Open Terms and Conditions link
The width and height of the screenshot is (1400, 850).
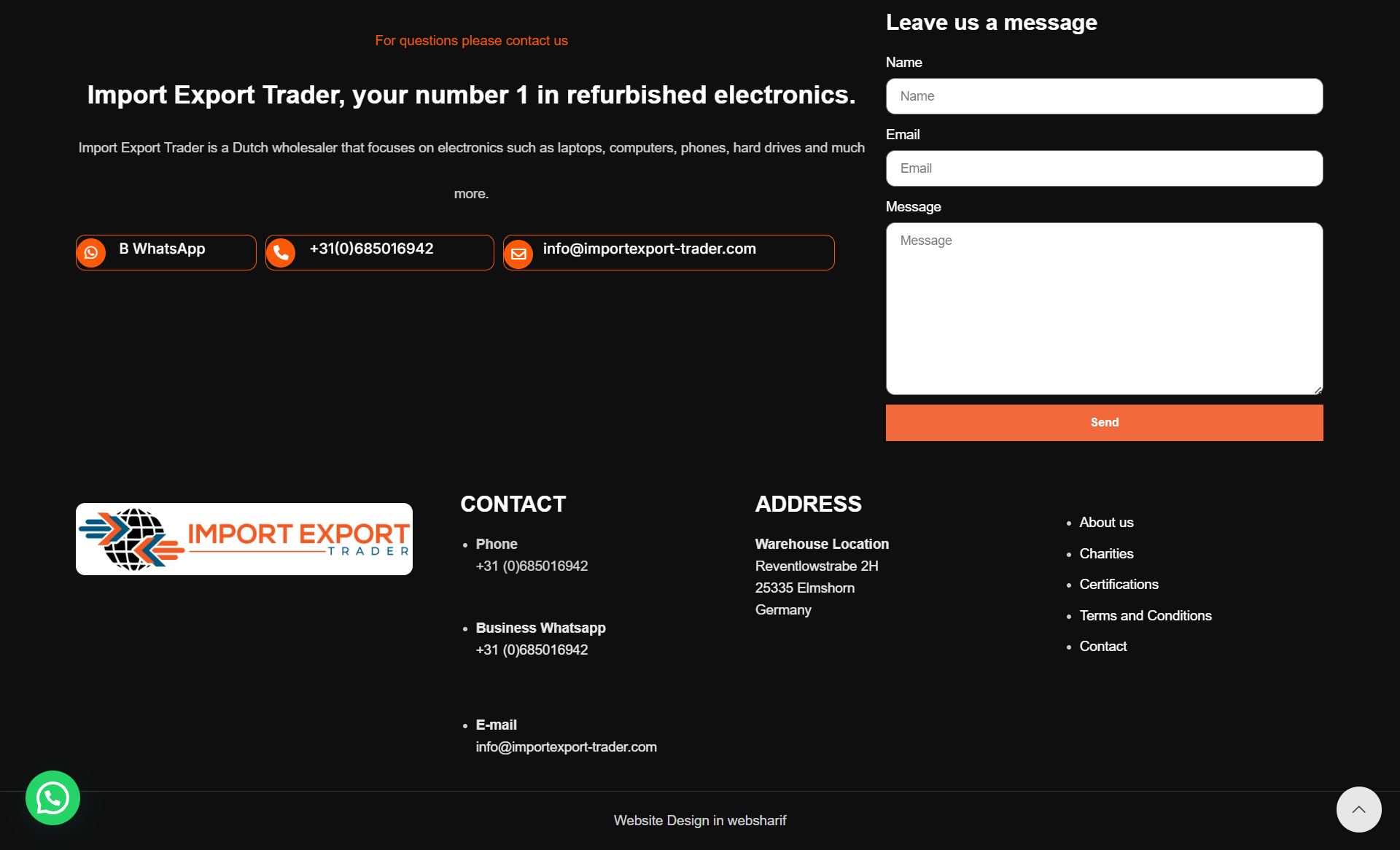(1145, 616)
